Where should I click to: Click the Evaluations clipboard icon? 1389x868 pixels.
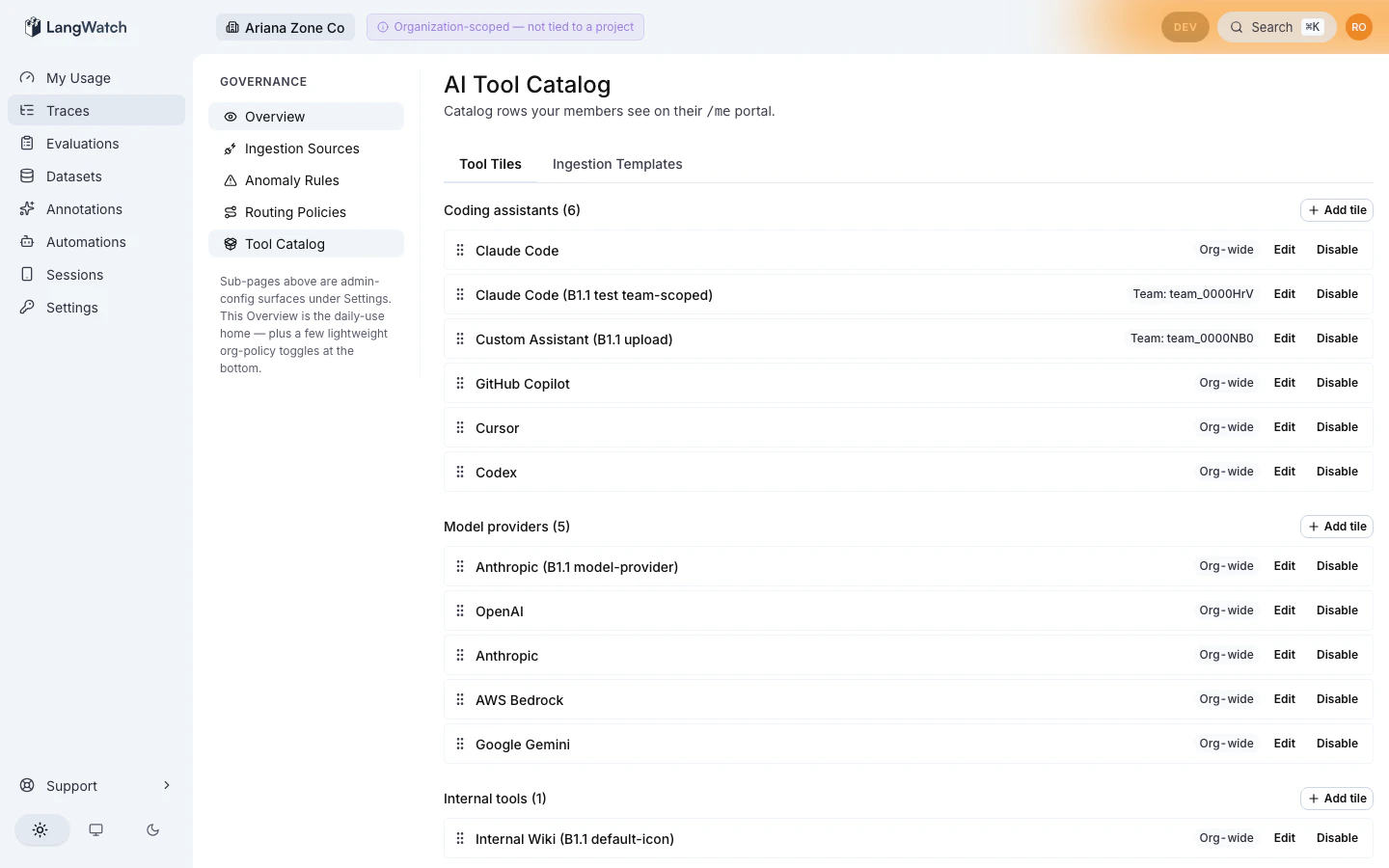tap(27, 144)
